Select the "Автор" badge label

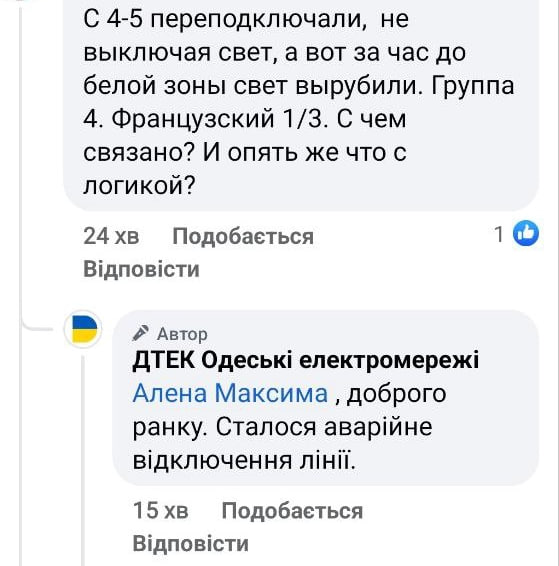click(182, 334)
